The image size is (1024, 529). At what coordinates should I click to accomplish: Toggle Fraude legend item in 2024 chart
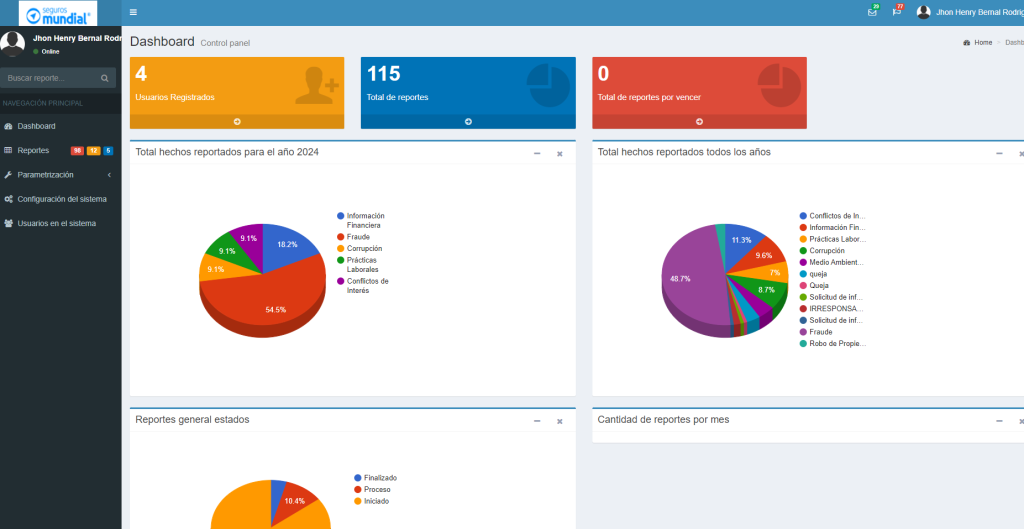[358, 237]
